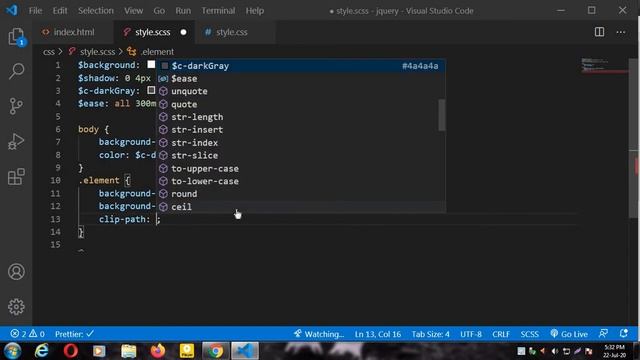Open the Search view in activity bar
This screenshot has height=360, width=640.
[16, 71]
